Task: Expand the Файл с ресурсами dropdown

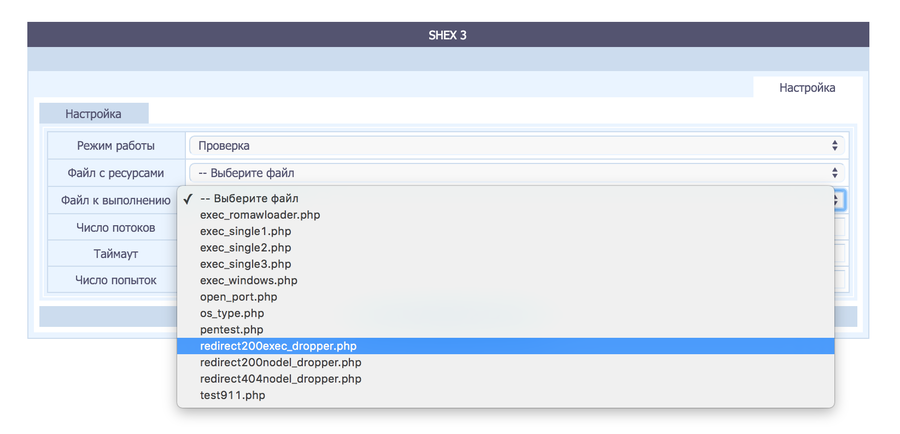Action: [x=516, y=173]
